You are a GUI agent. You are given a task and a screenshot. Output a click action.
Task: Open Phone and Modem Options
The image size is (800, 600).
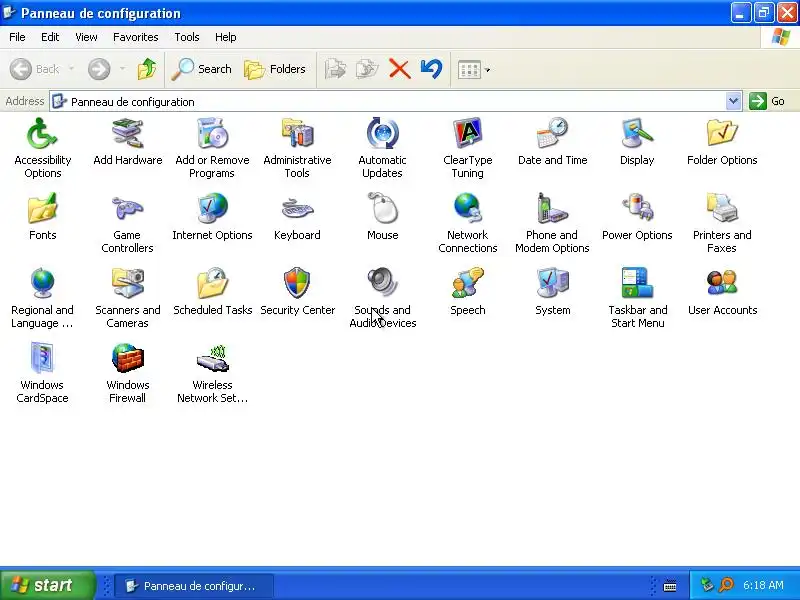click(552, 223)
